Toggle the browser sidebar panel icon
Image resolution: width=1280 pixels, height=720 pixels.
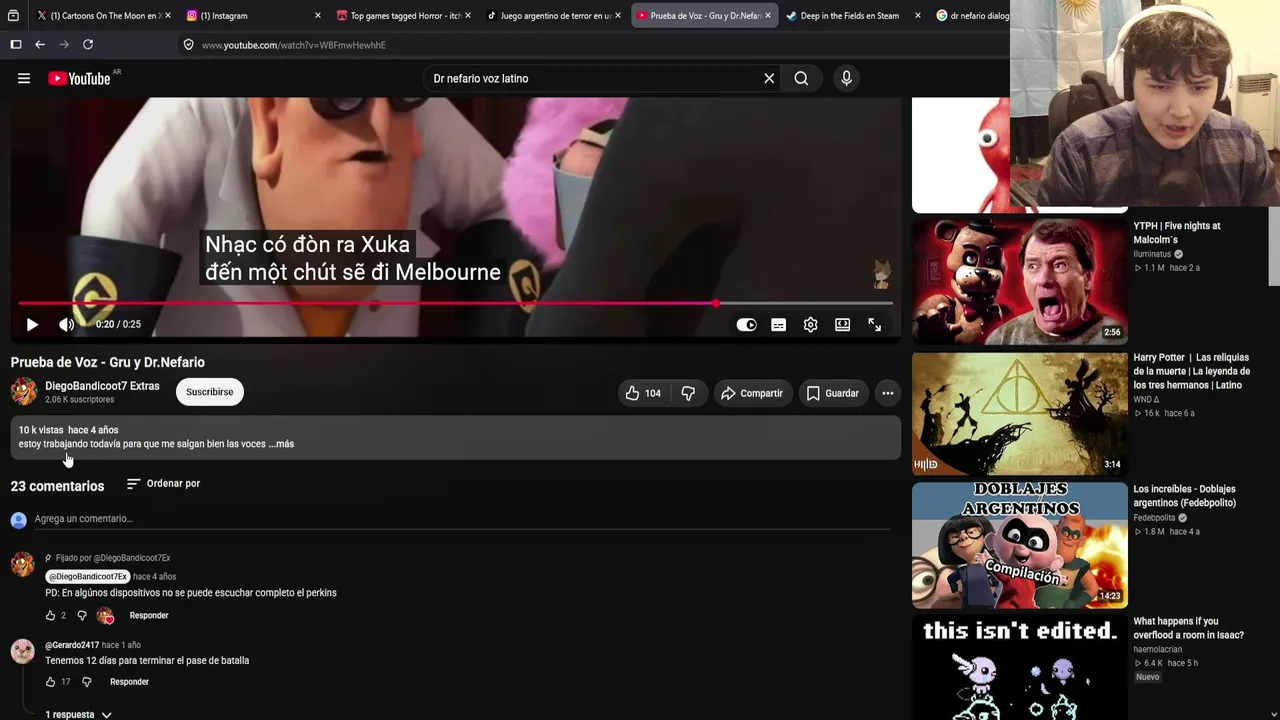click(x=16, y=45)
